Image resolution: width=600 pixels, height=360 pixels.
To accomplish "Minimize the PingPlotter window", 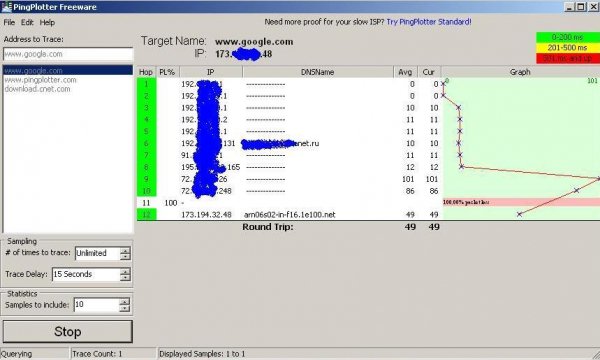I will 569,7.
